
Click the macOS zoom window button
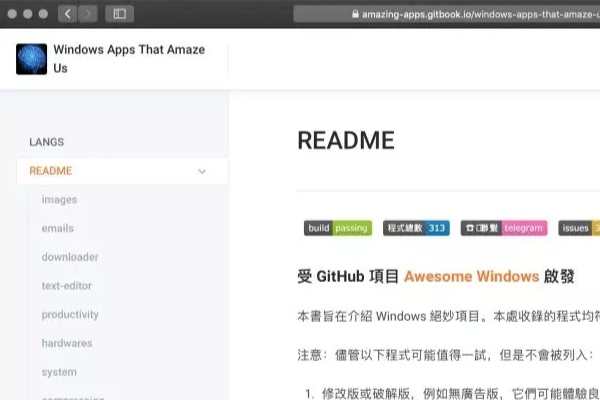43,14
